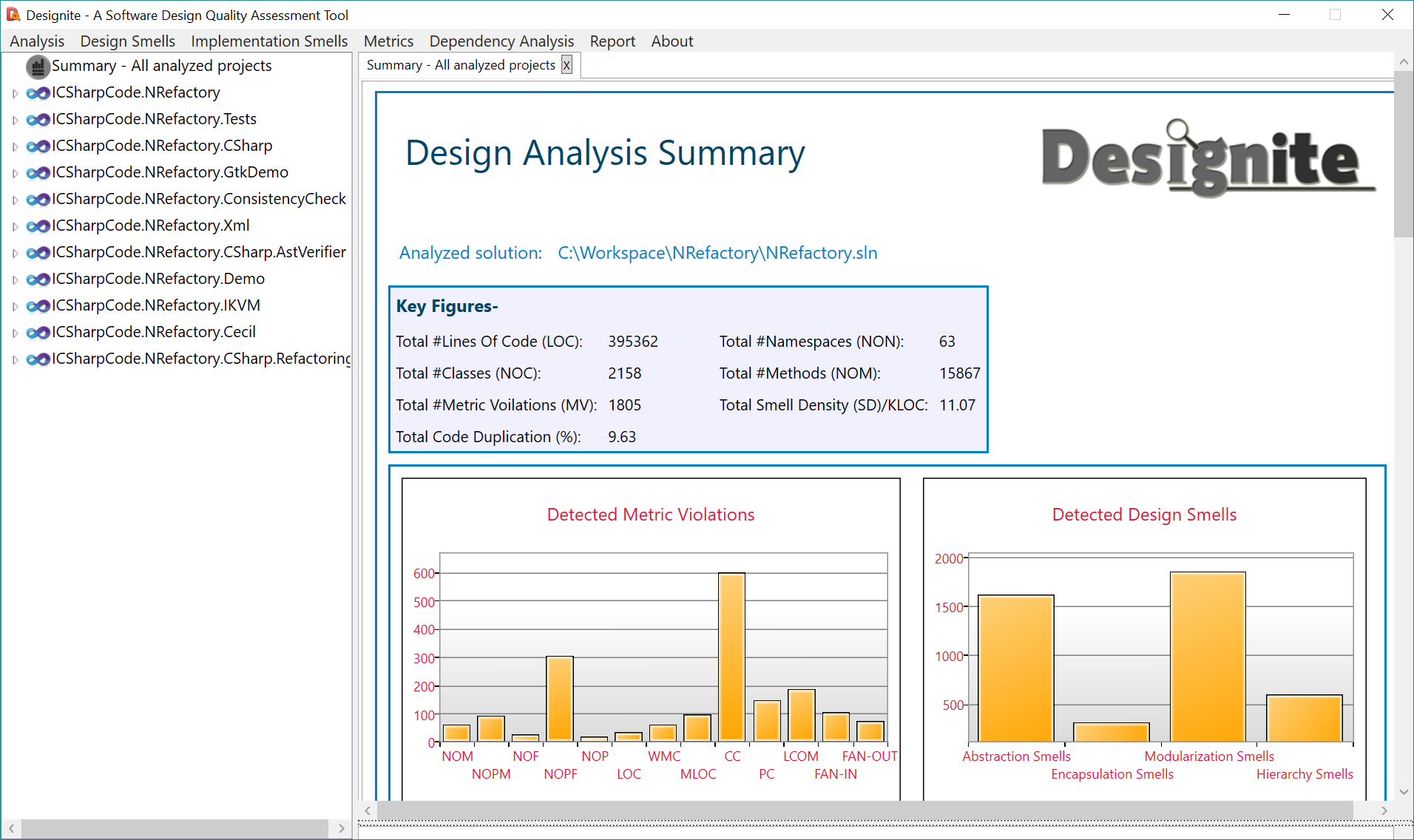Click the Modularization Smells bar
This screenshot has width=1414, height=840.
[x=1208, y=657]
